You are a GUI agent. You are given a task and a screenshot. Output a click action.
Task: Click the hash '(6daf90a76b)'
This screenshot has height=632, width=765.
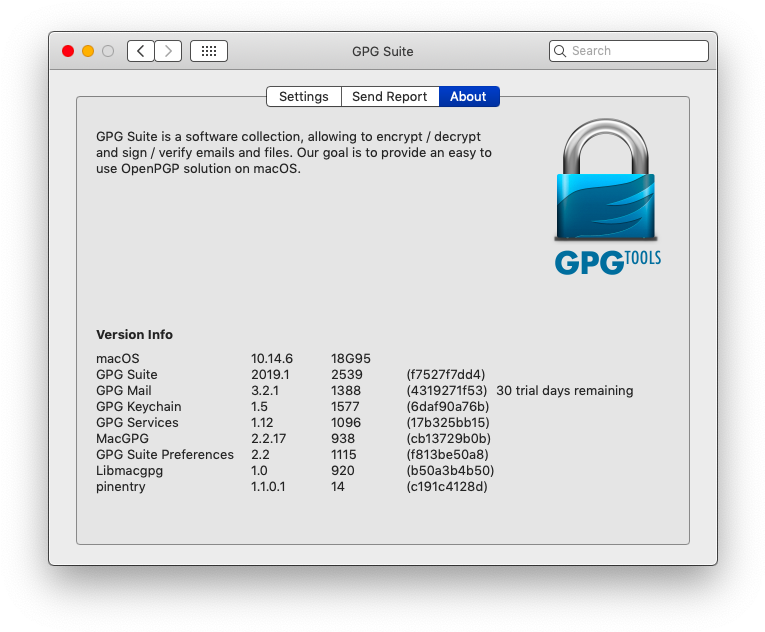point(448,407)
